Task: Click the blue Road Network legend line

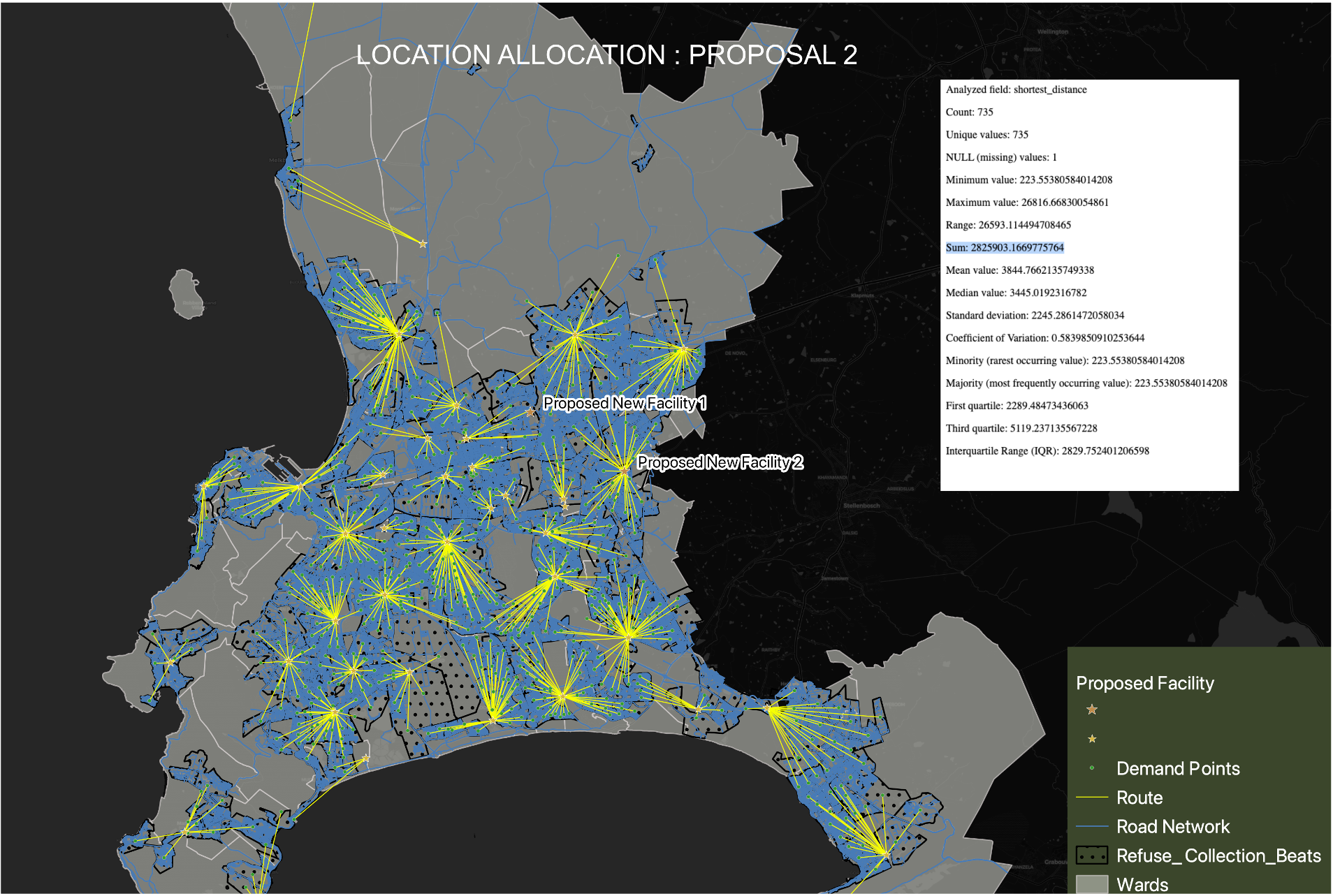Action: pyautogui.click(x=1092, y=827)
